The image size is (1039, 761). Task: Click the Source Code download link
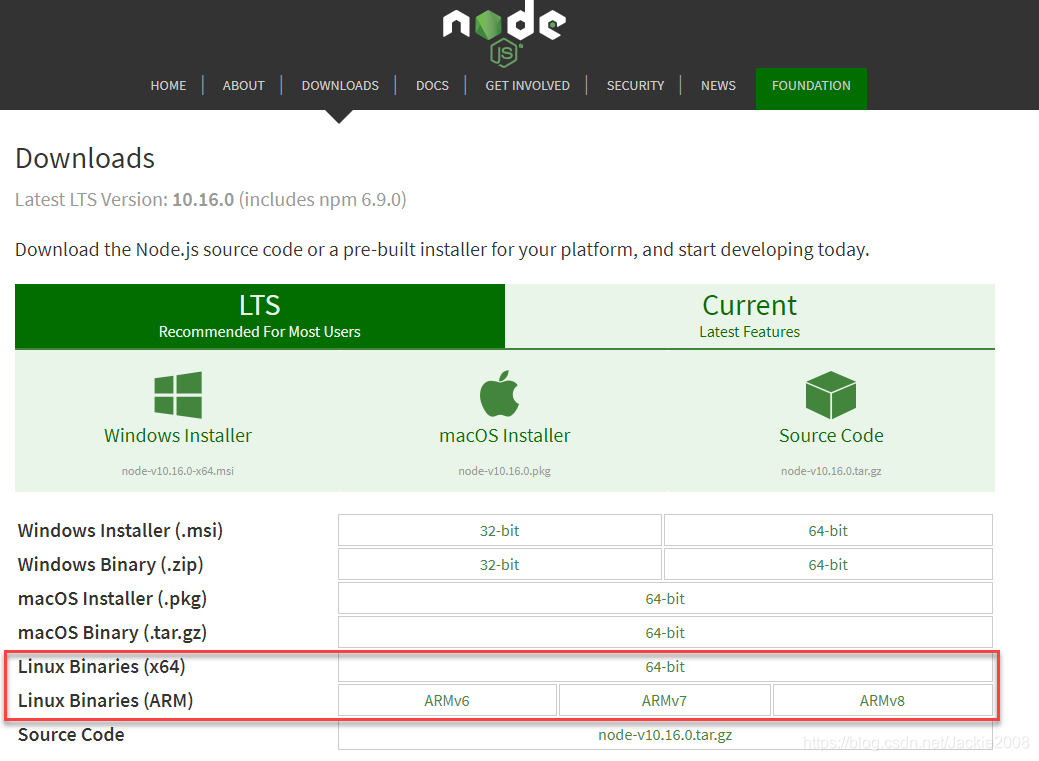coord(831,436)
